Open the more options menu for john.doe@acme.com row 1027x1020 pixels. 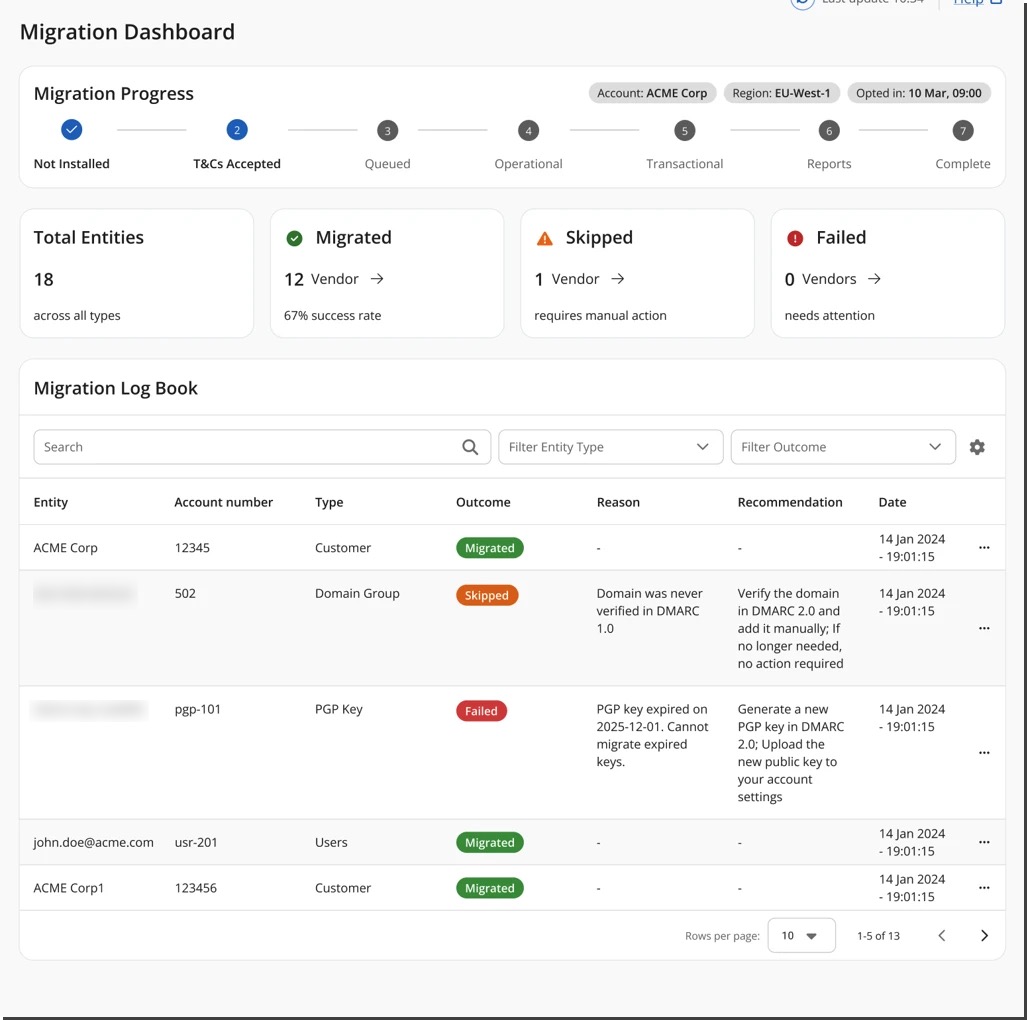coord(984,842)
